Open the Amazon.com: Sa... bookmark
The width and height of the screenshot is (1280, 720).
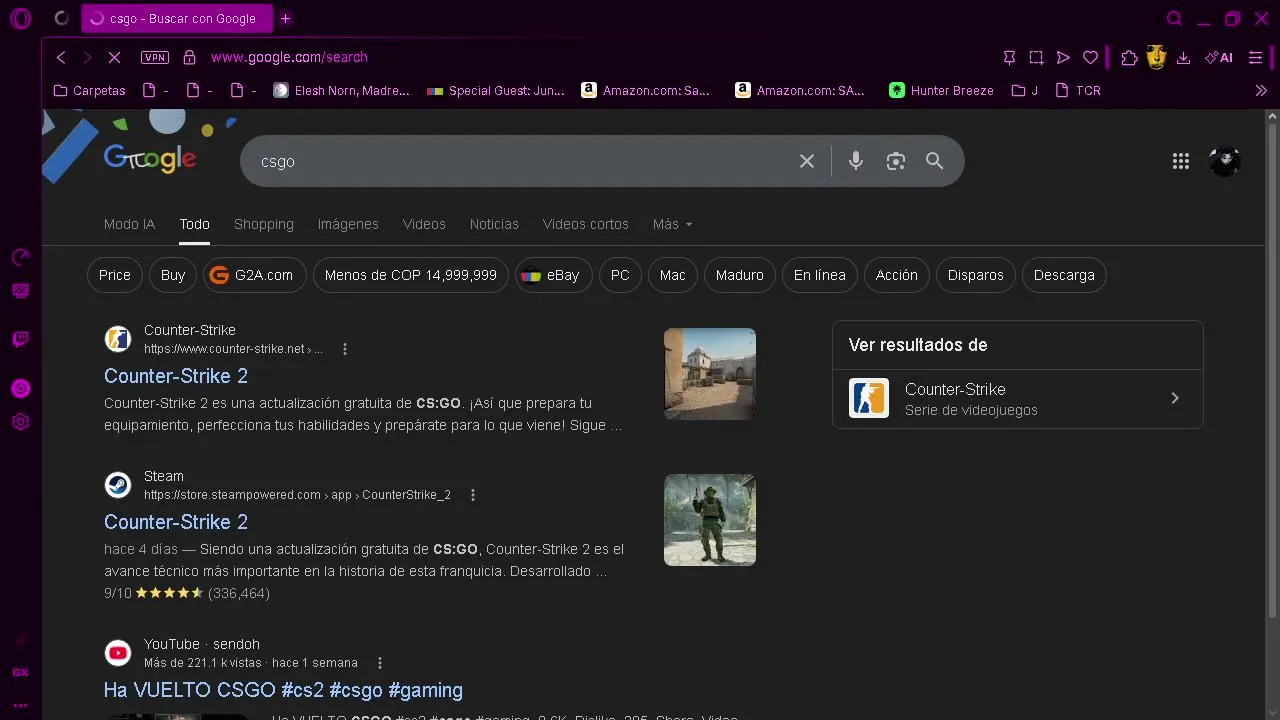click(646, 90)
